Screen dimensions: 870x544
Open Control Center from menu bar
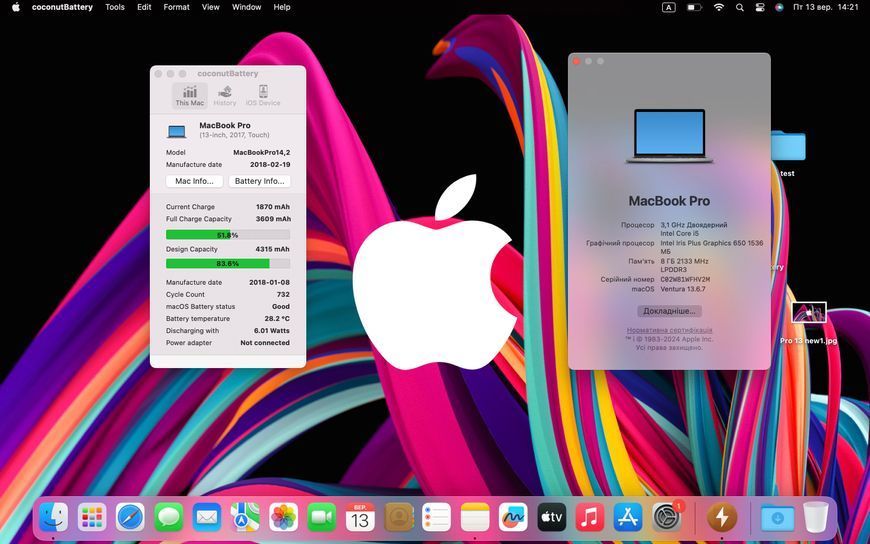tap(760, 7)
